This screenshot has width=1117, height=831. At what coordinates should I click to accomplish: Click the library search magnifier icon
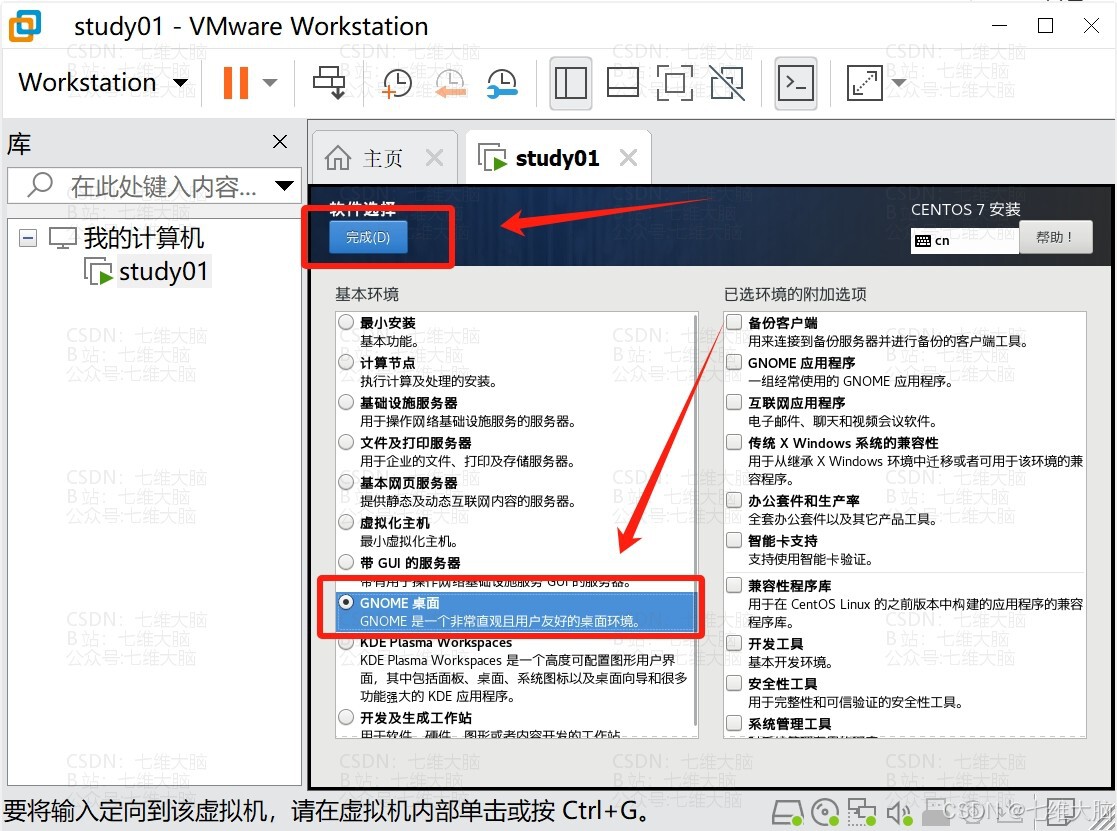pos(40,185)
